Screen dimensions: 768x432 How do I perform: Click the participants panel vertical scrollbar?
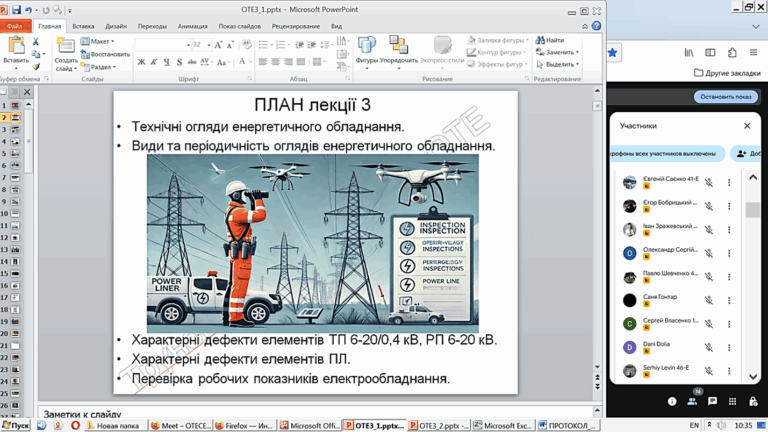[753, 211]
